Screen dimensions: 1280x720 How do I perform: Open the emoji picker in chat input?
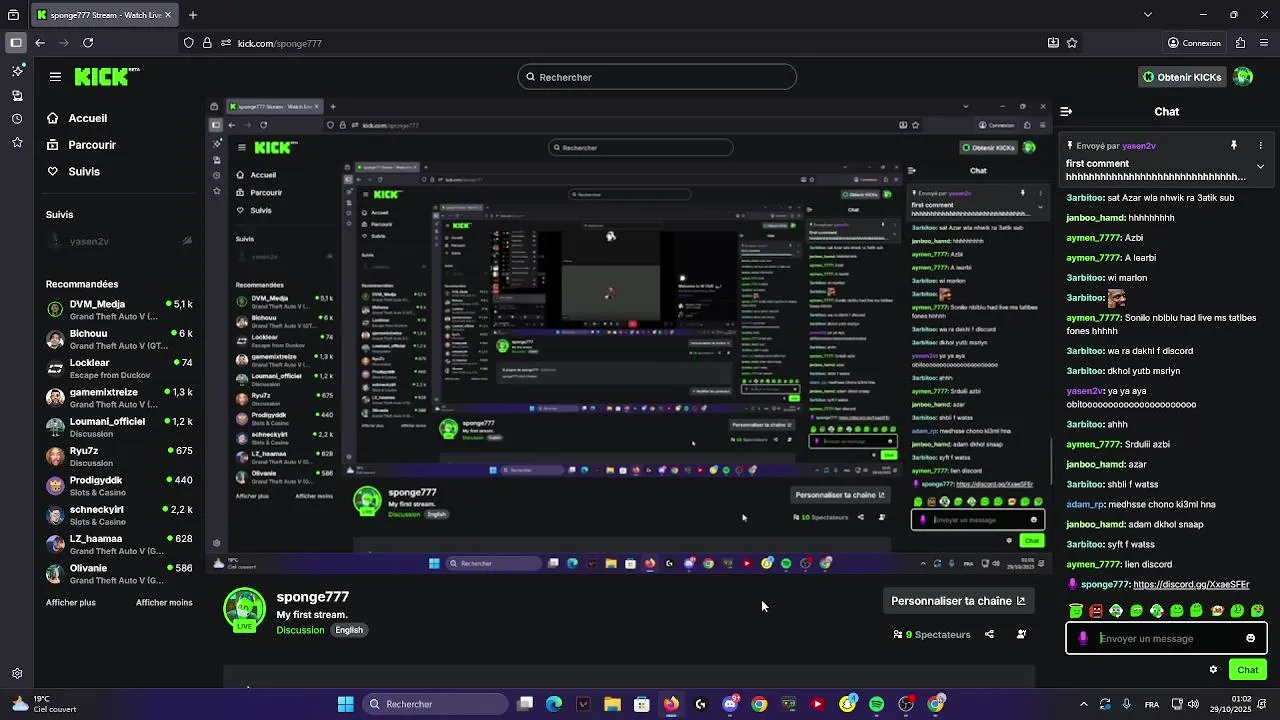tap(1250, 638)
